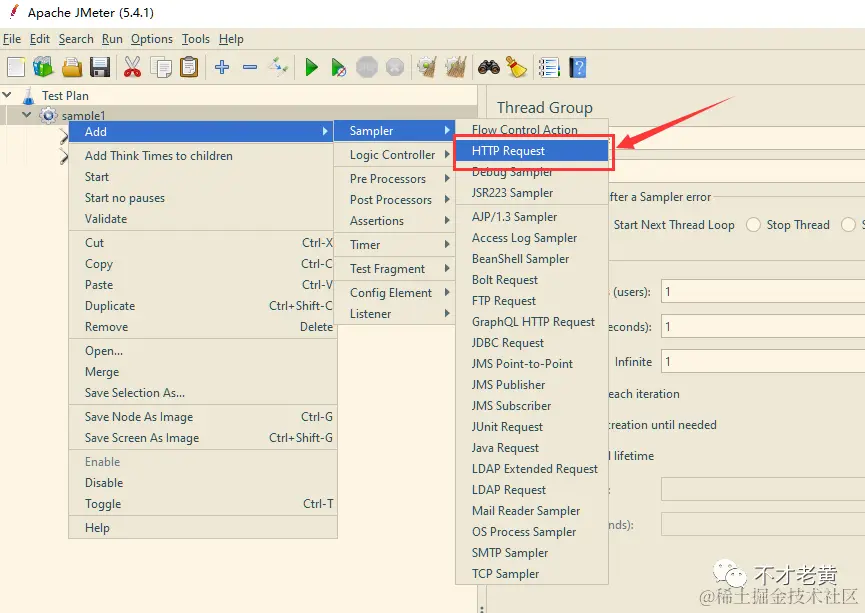The image size is (865, 613).
Task: Open the File menu
Action: click(x=12, y=39)
